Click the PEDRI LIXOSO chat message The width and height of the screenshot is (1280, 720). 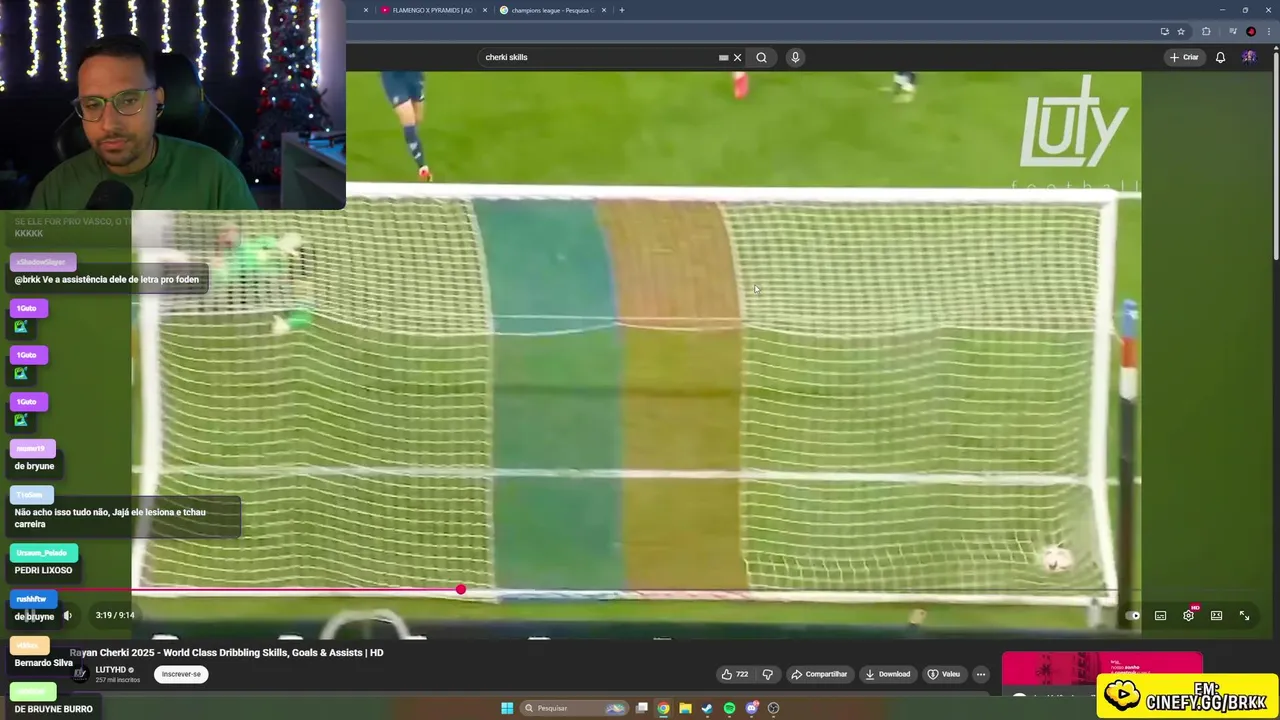[43, 570]
